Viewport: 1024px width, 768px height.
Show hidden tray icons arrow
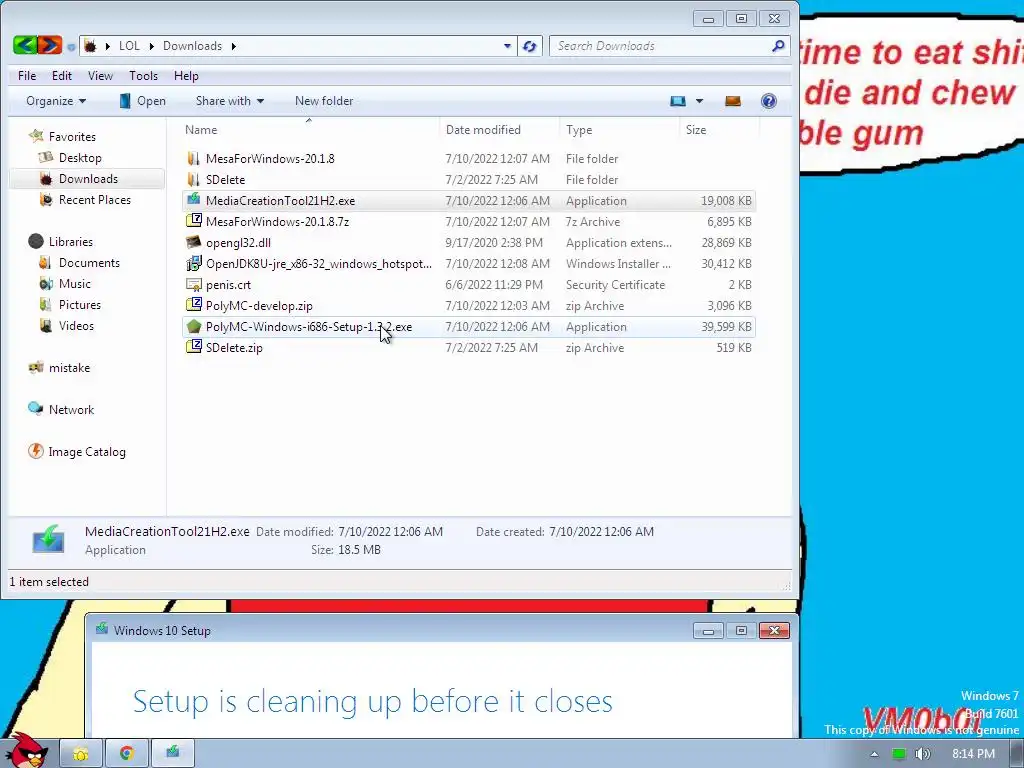coord(874,754)
